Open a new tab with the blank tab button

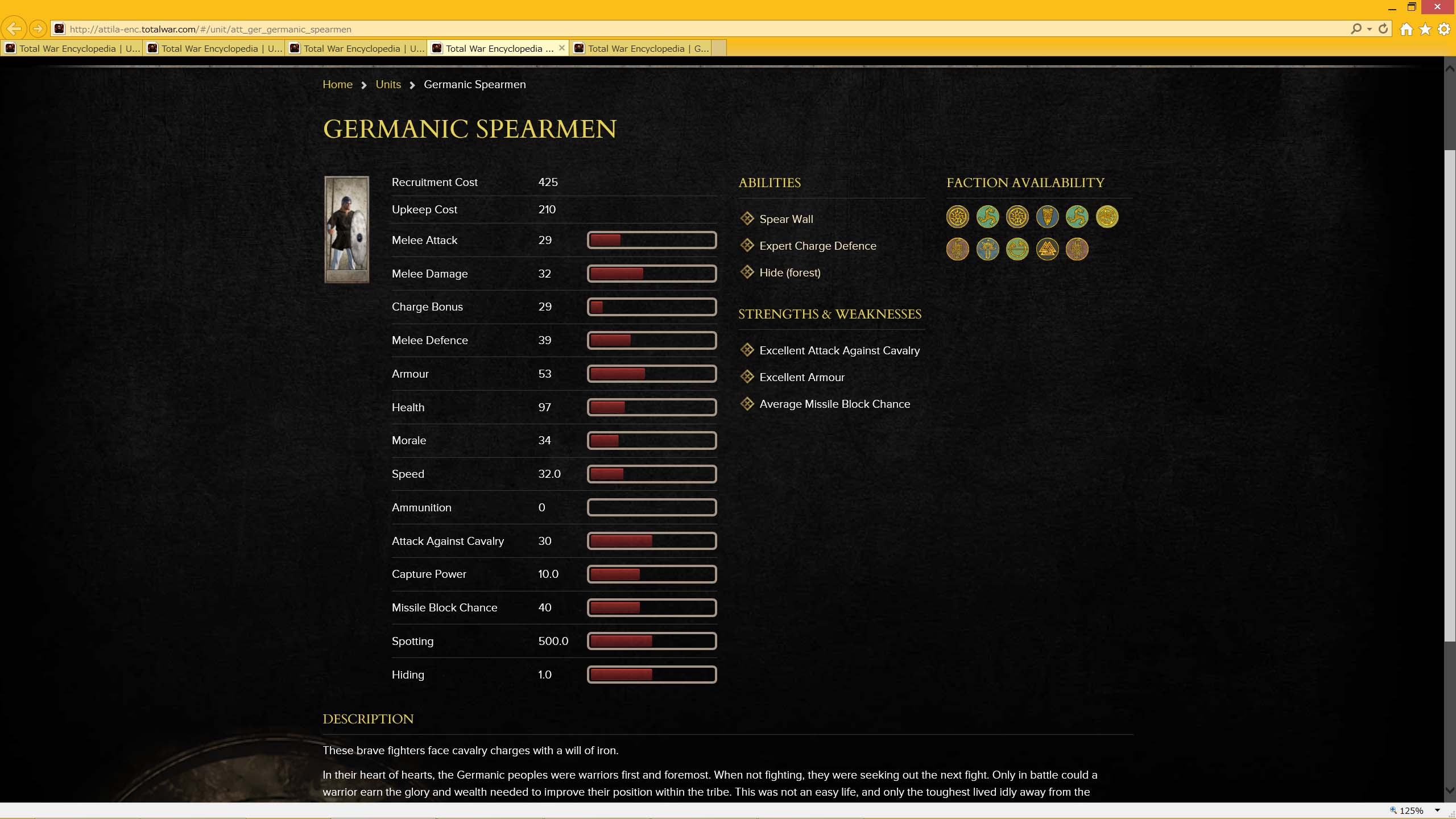[x=719, y=48]
